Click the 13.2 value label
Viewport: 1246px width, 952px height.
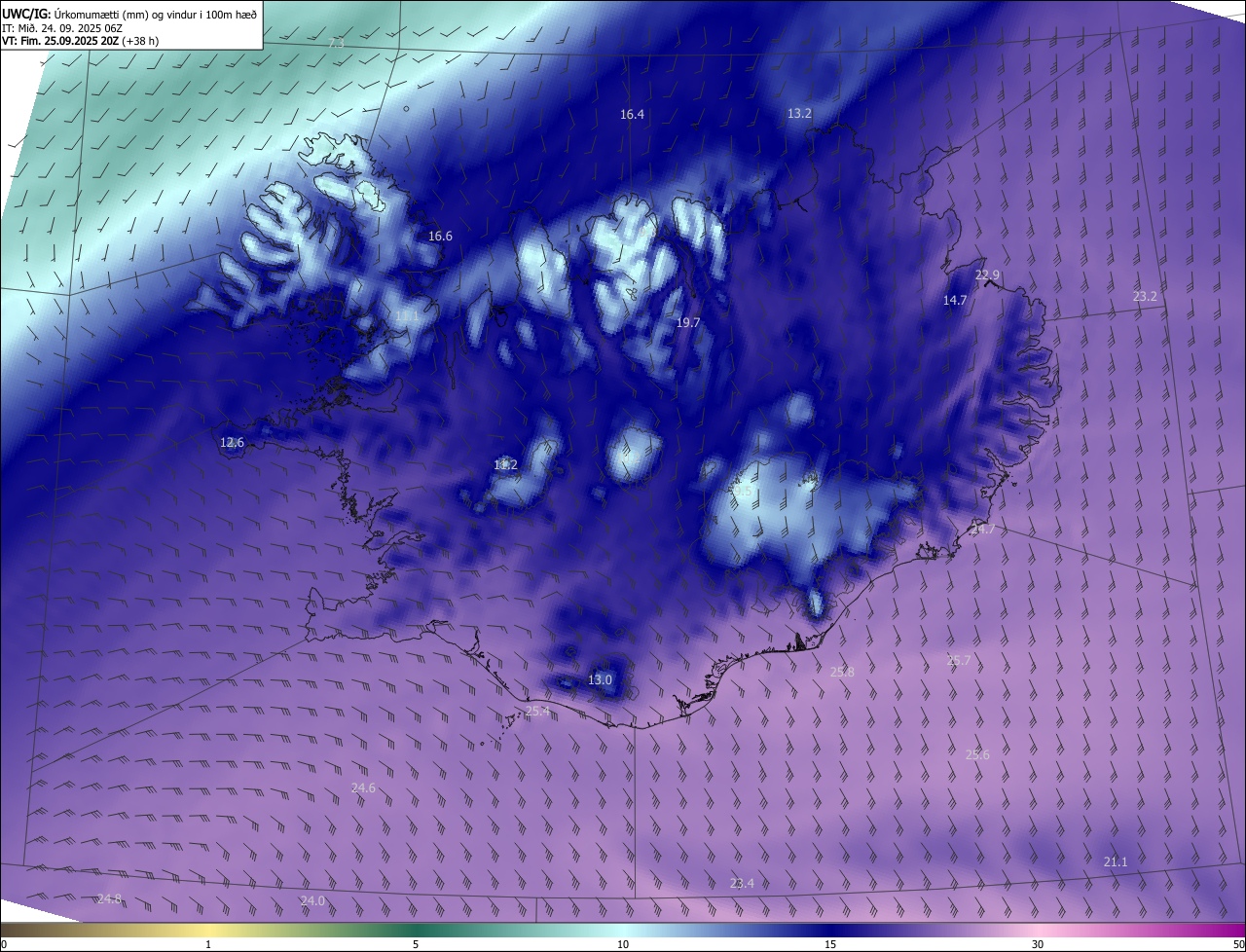[x=799, y=113]
